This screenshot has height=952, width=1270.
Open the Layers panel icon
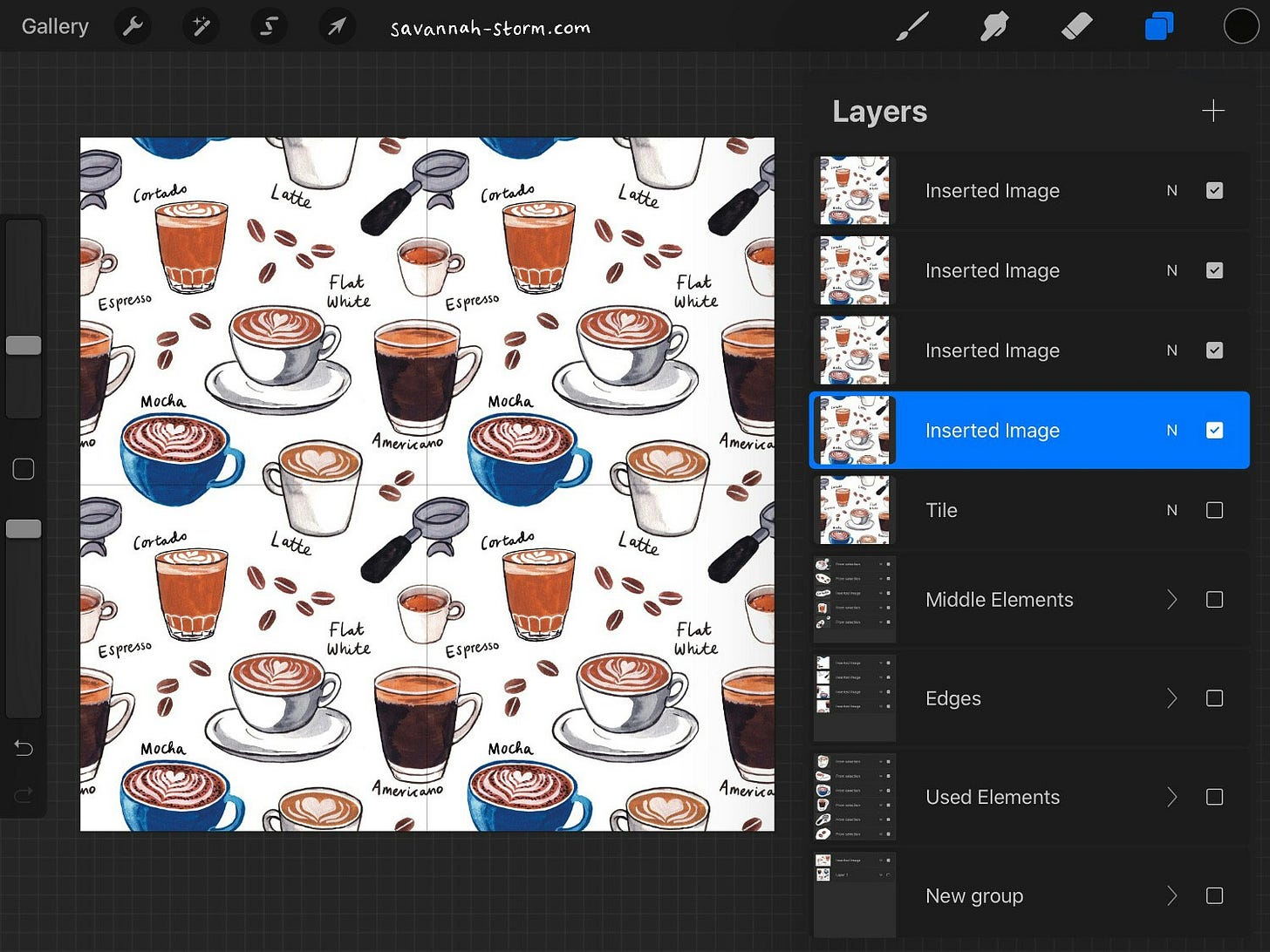1158,26
